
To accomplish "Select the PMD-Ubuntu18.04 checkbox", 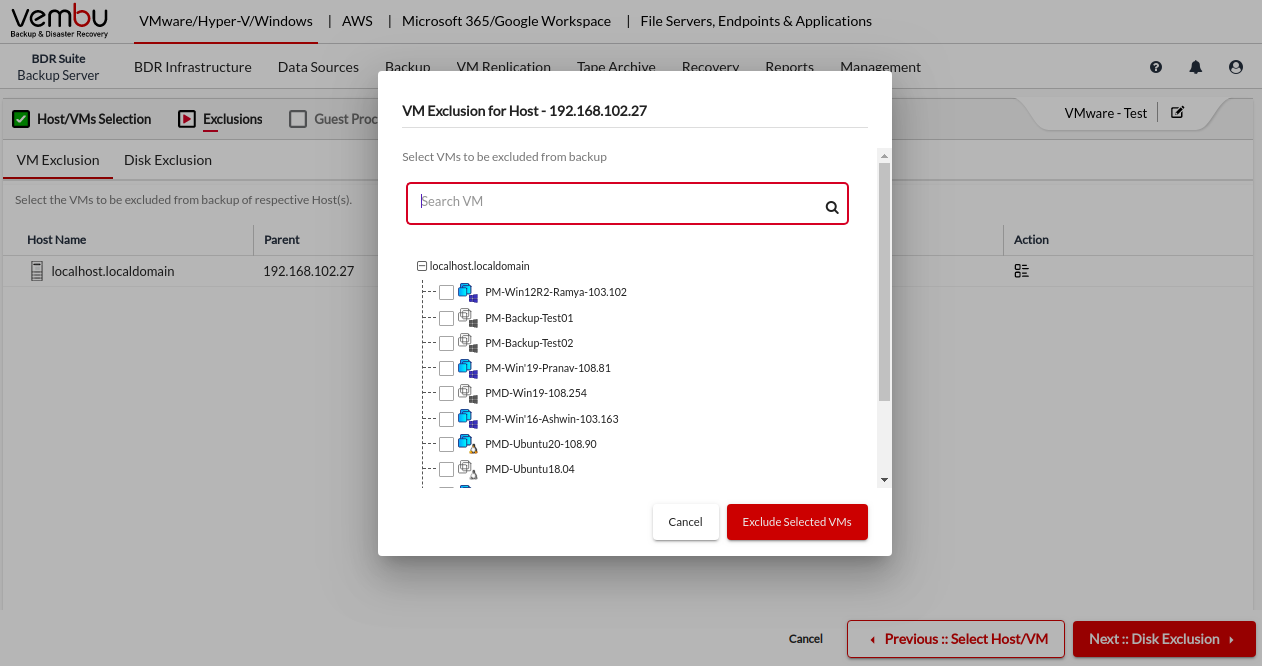I will click(x=446, y=469).
